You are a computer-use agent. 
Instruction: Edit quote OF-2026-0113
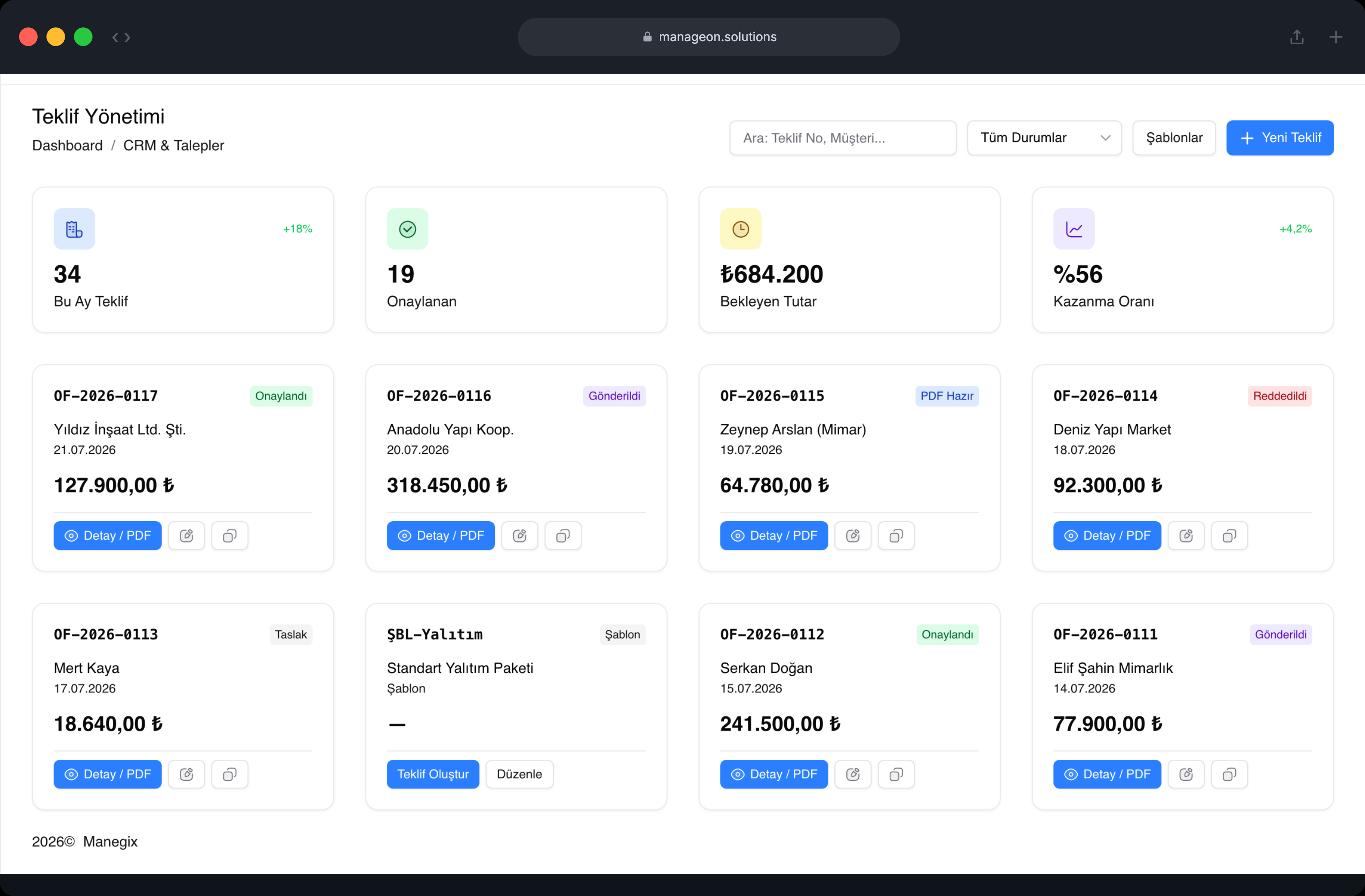tap(186, 774)
